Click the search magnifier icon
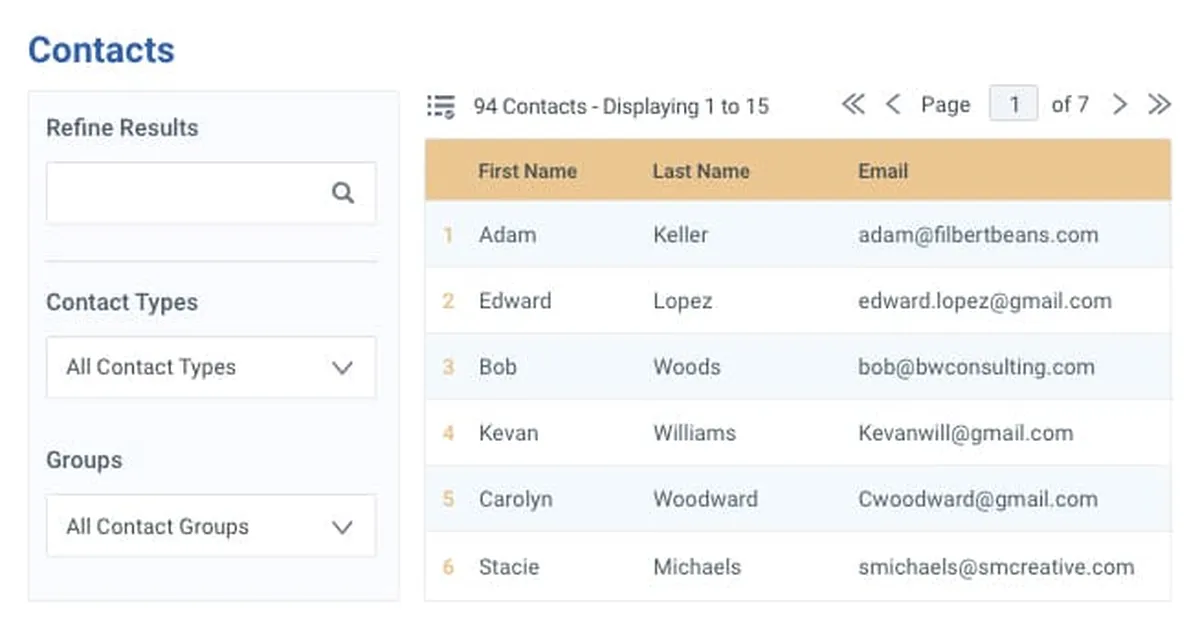This screenshot has height=635, width=1200. [343, 193]
